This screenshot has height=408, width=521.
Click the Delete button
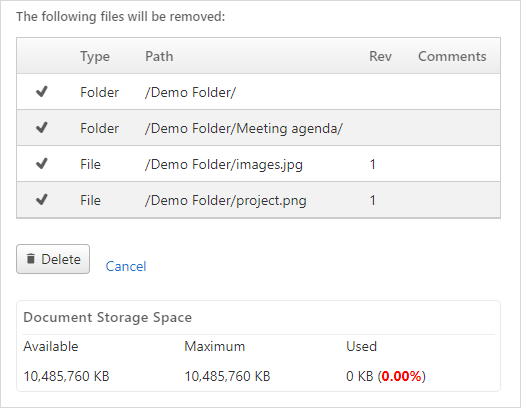[x=53, y=259]
